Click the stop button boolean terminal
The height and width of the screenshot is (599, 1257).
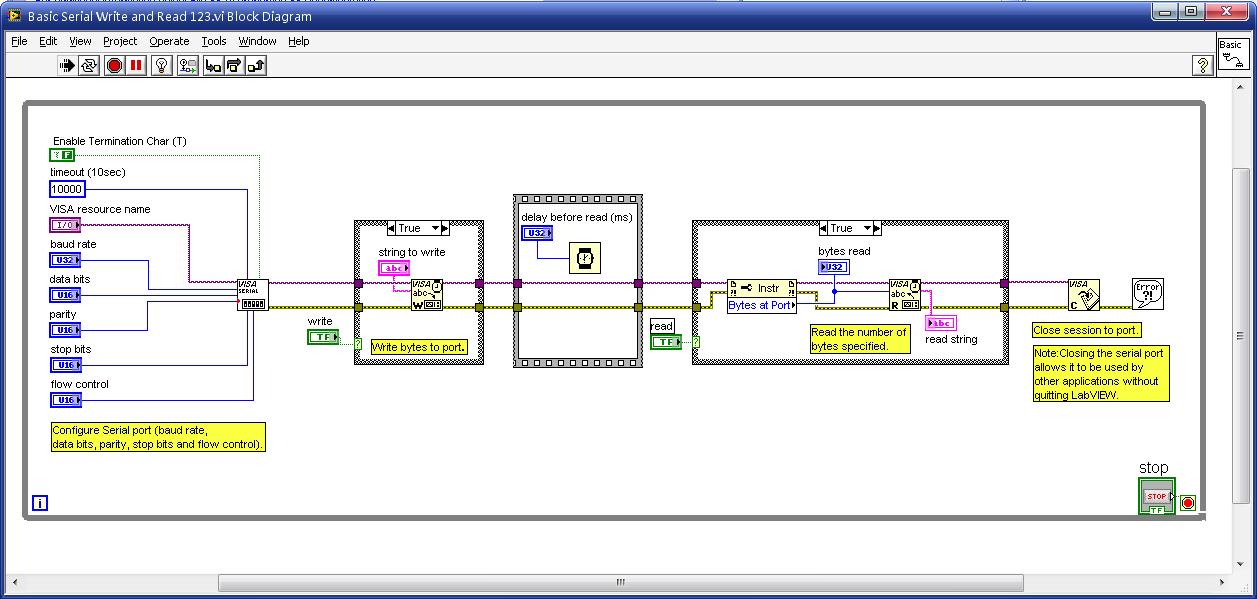point(1157,496)
